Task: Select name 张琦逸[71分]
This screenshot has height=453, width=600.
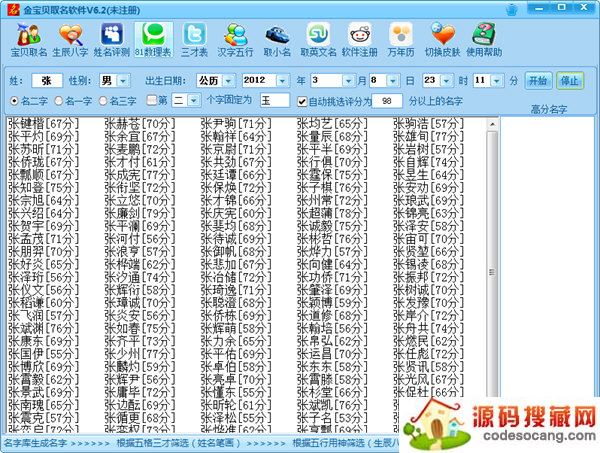Action: 236,290
